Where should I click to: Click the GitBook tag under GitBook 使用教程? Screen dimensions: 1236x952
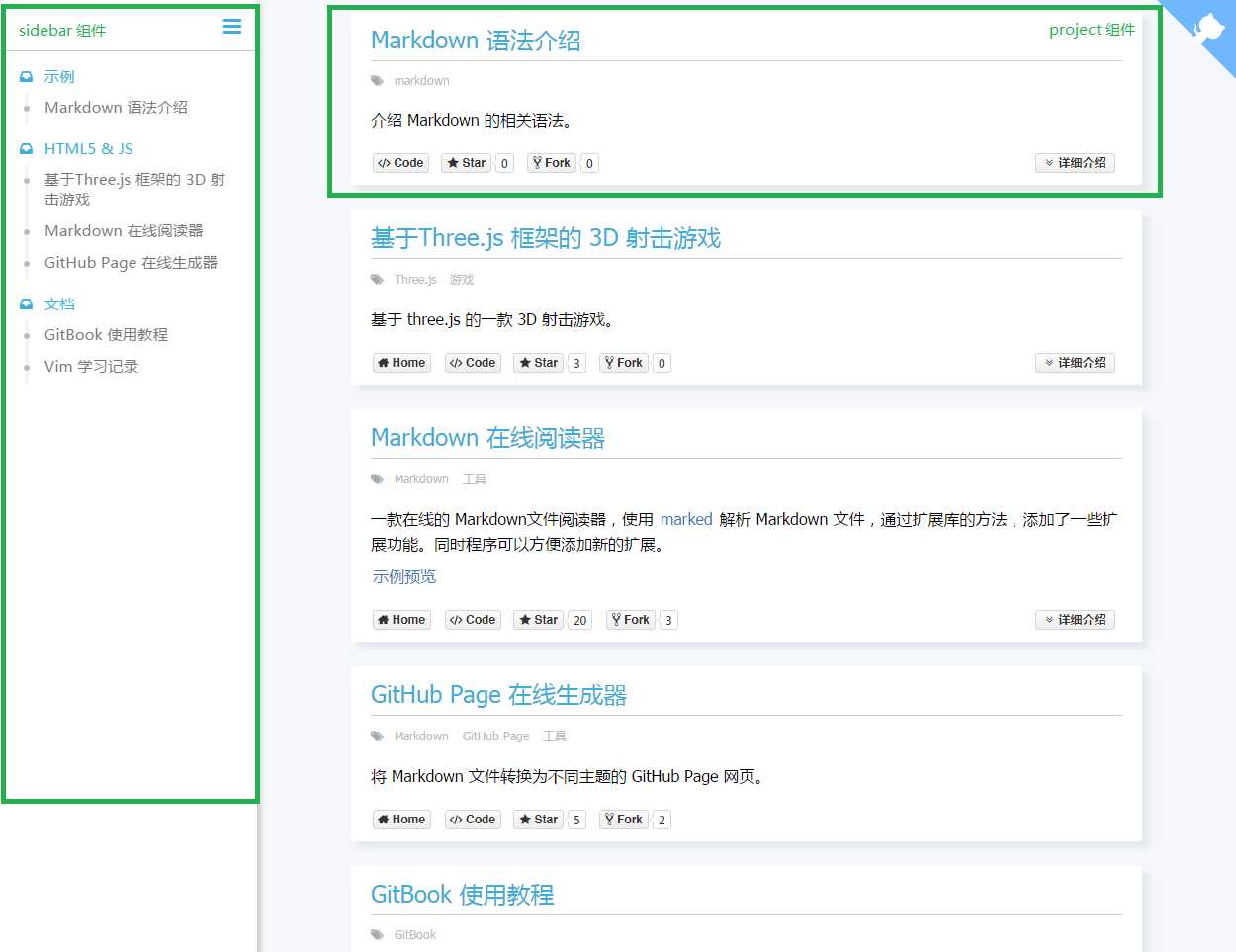415,935
